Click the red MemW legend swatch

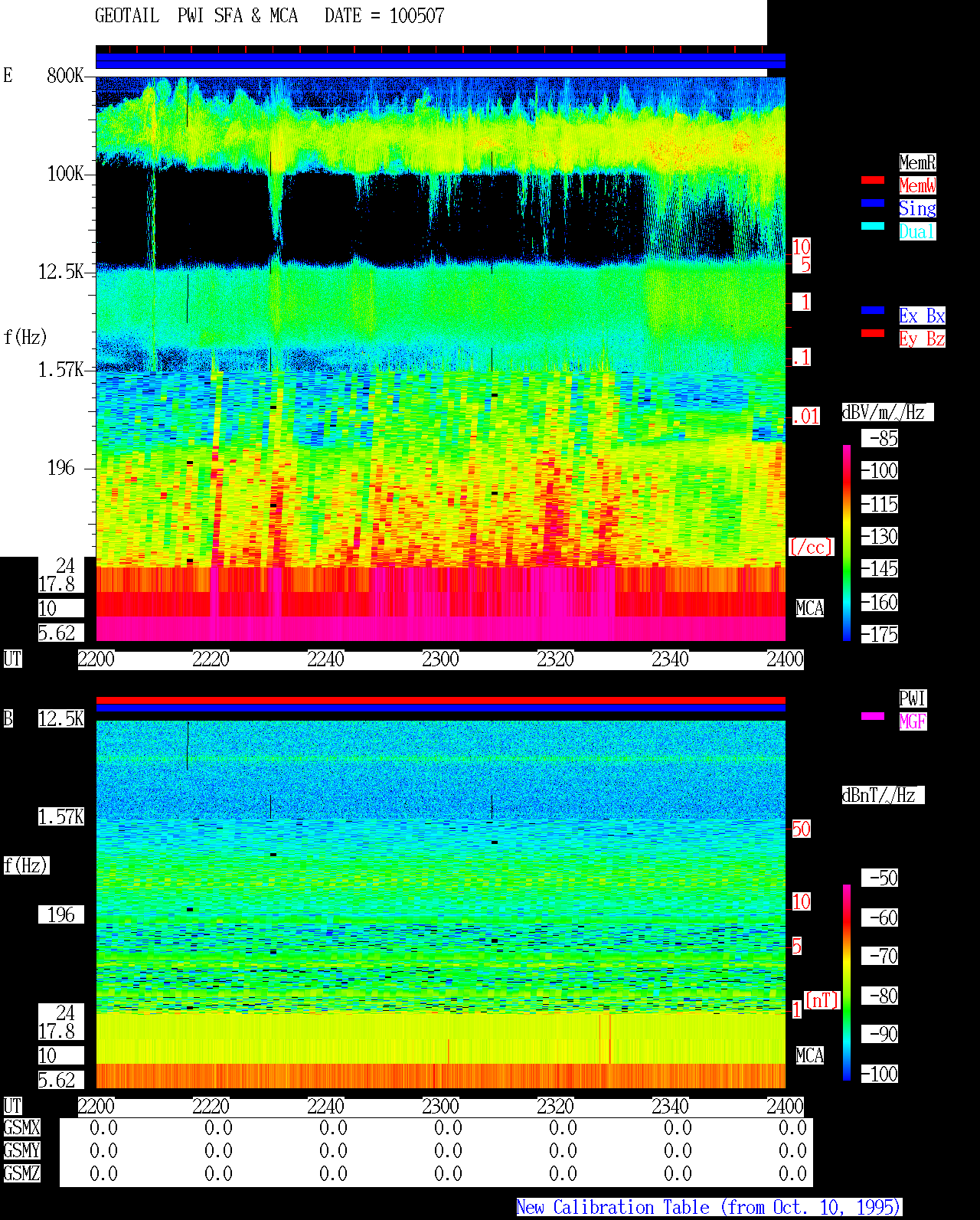(873, 180)
